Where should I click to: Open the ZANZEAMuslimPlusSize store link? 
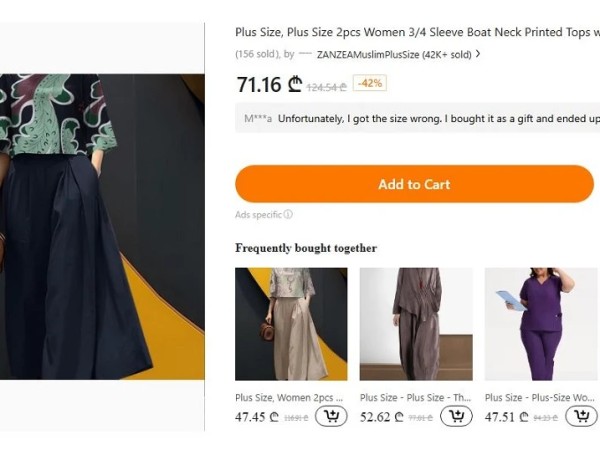click(393, 55)
